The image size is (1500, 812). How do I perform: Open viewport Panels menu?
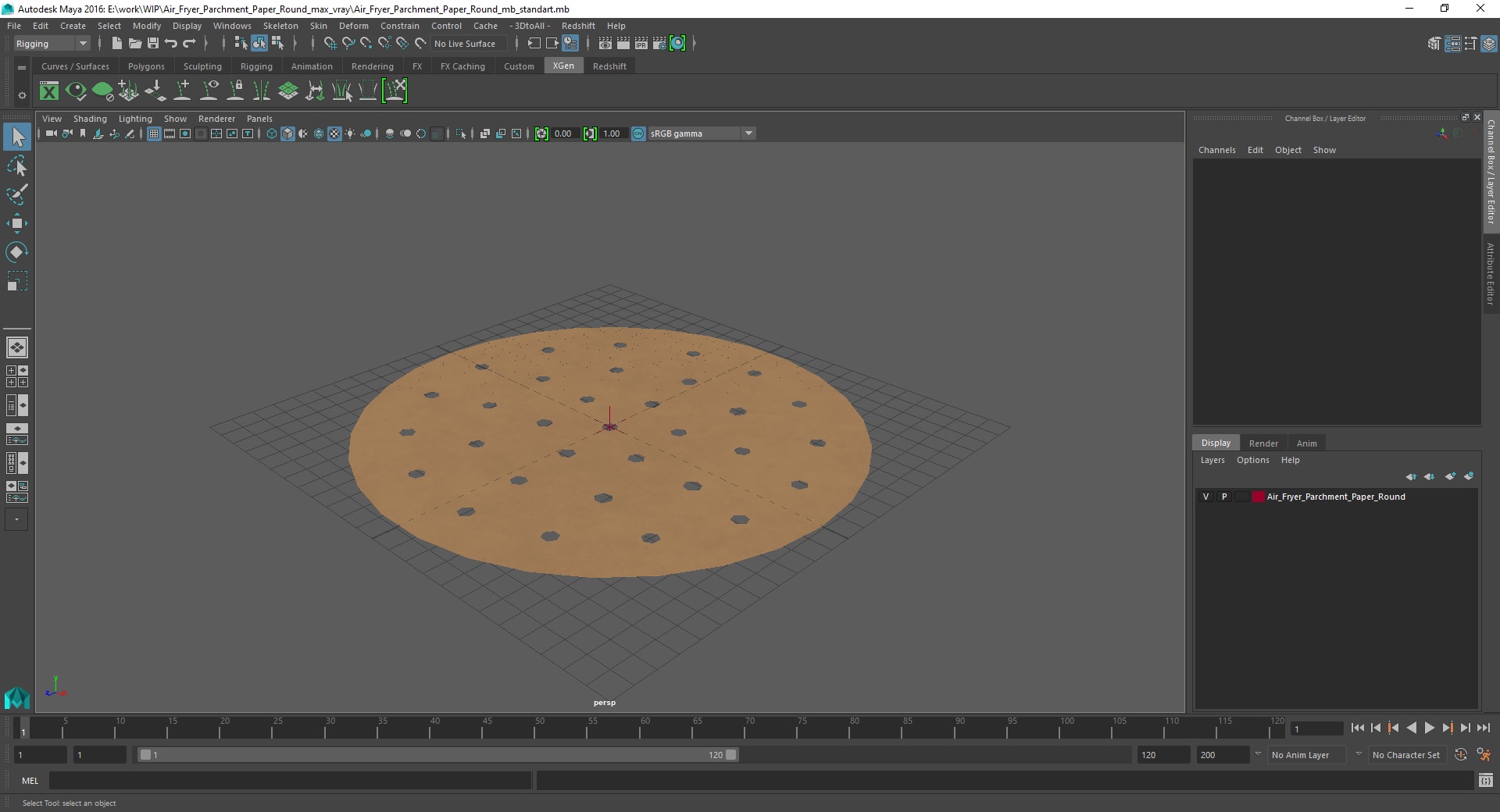[259, 119]
